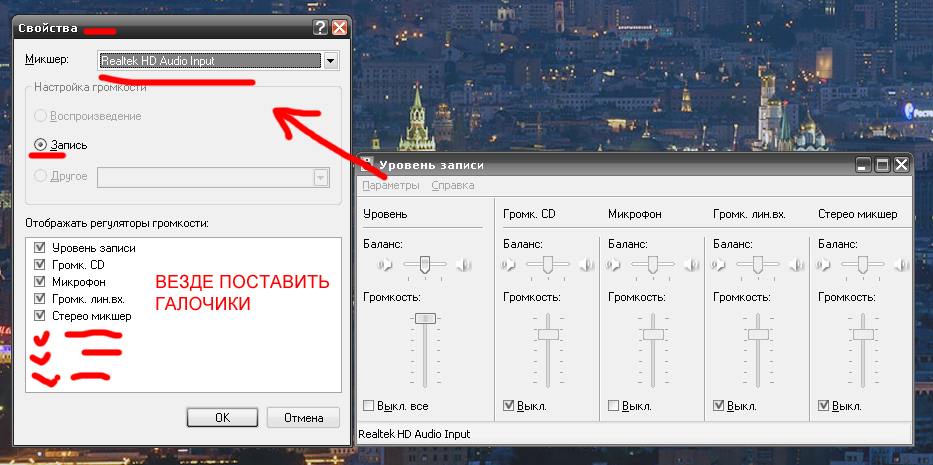Toggle the Выкл. checkbox under Громк. лин.вх.
The image size is (933, 465).
(718, 406)
